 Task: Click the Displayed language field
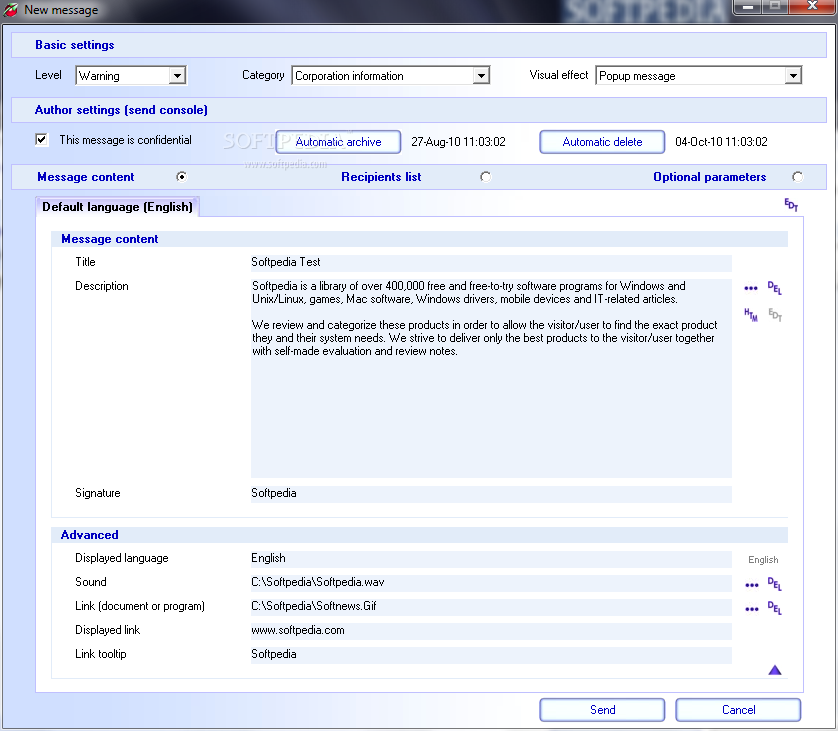click(491, 559)
